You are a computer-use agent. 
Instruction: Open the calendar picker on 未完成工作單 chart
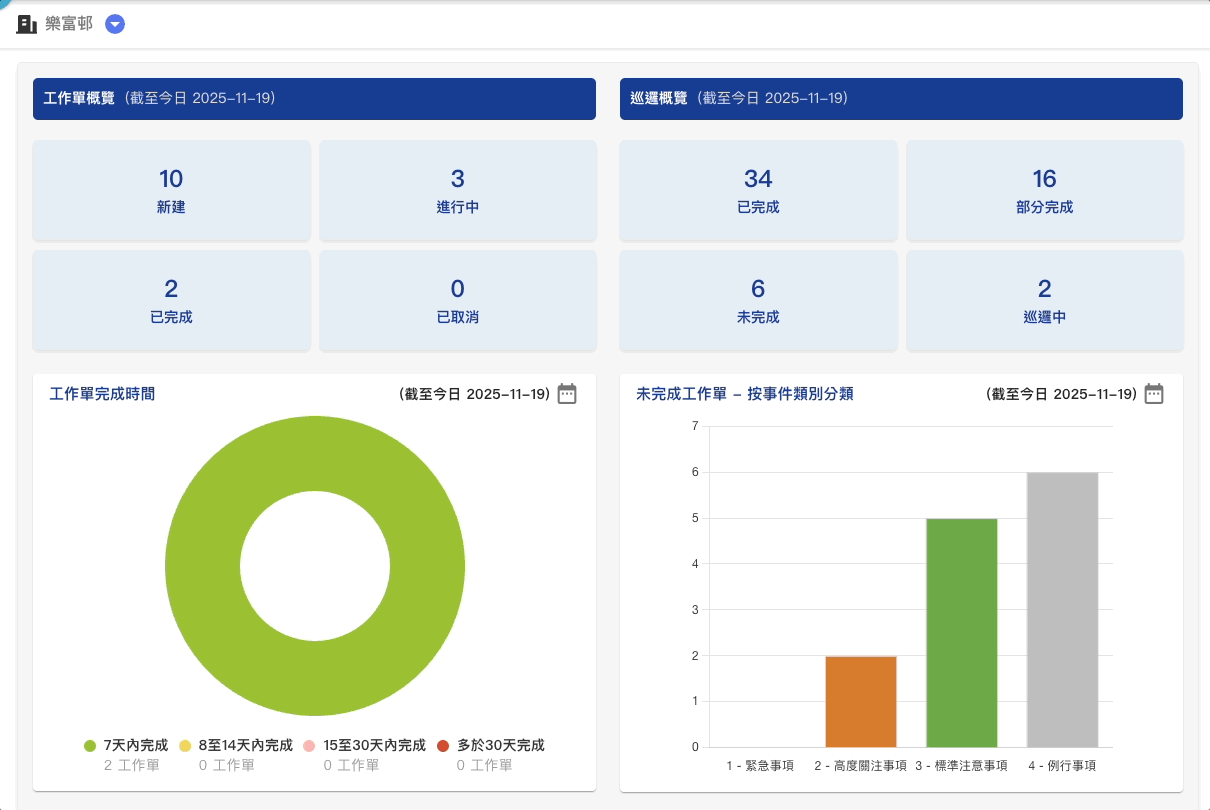pos(1153,394)
